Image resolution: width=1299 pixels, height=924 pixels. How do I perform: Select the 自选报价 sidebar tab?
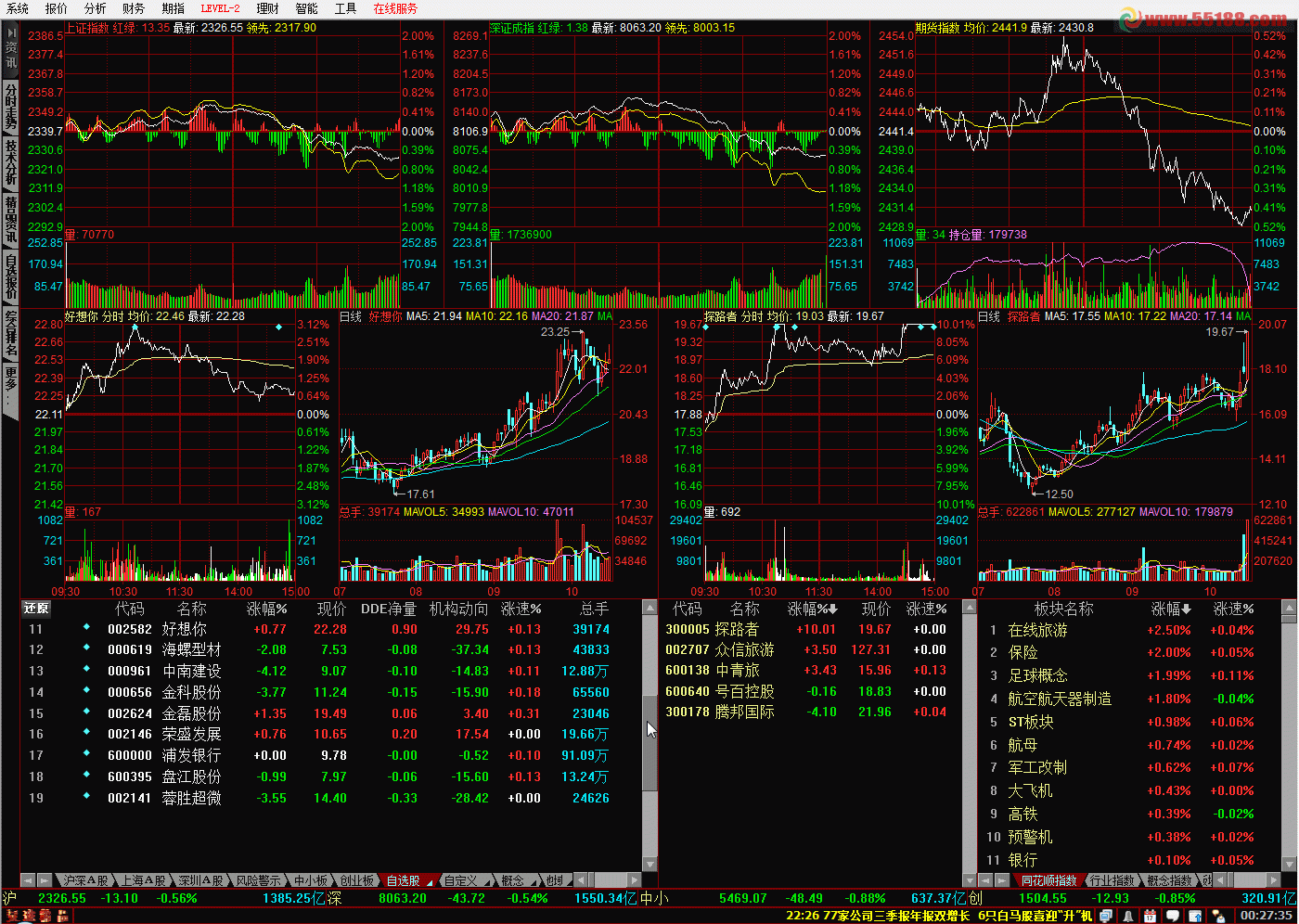pos(10,277)
